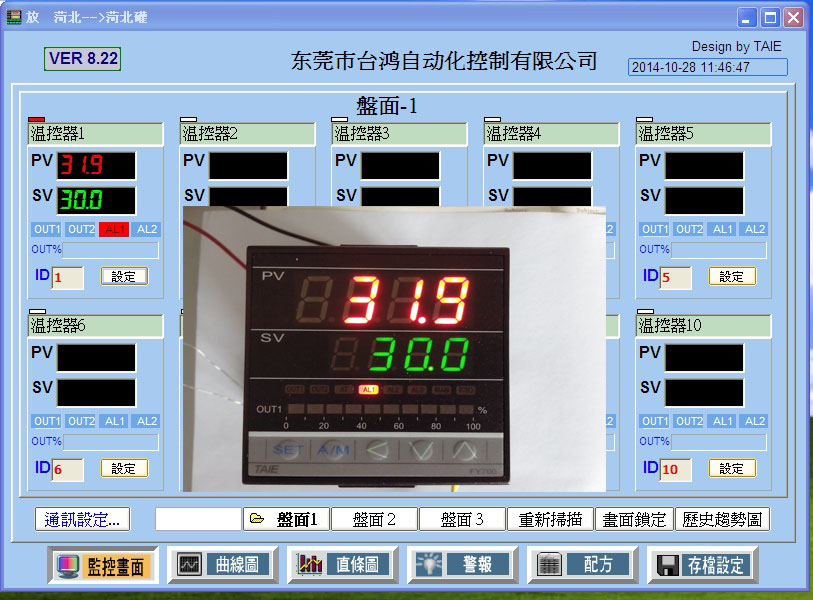Click the AL2 indicator of 溫控器6
The image size is (813, 600).
146,421
